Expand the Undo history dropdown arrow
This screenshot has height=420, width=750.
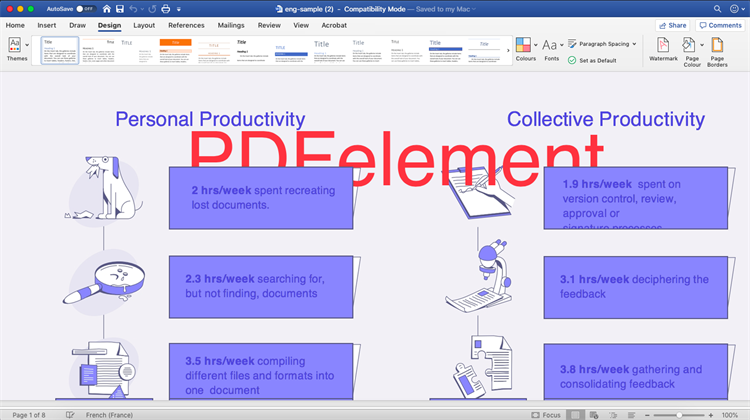tap(142, 9)
